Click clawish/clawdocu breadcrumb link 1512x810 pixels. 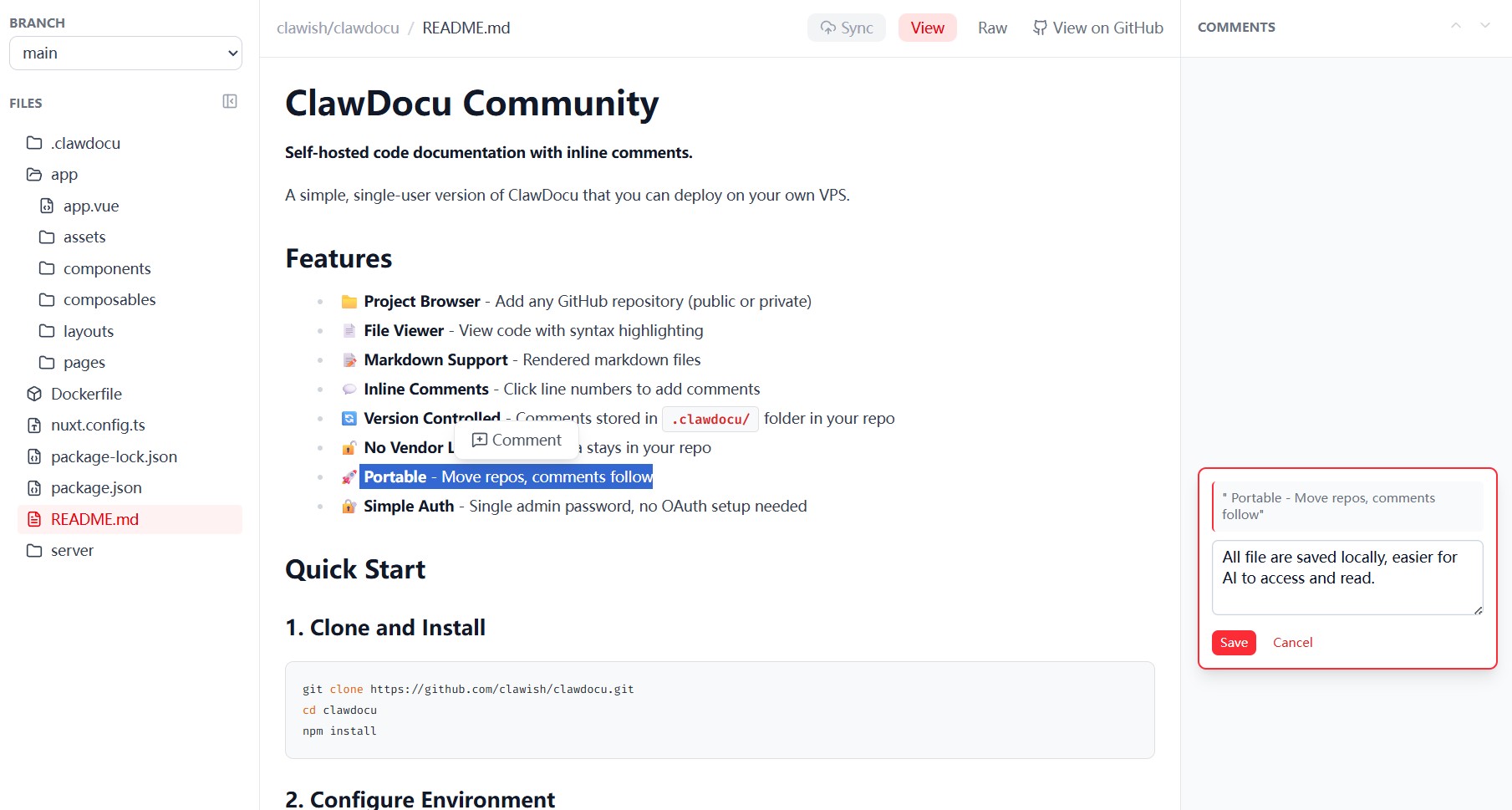338,28
